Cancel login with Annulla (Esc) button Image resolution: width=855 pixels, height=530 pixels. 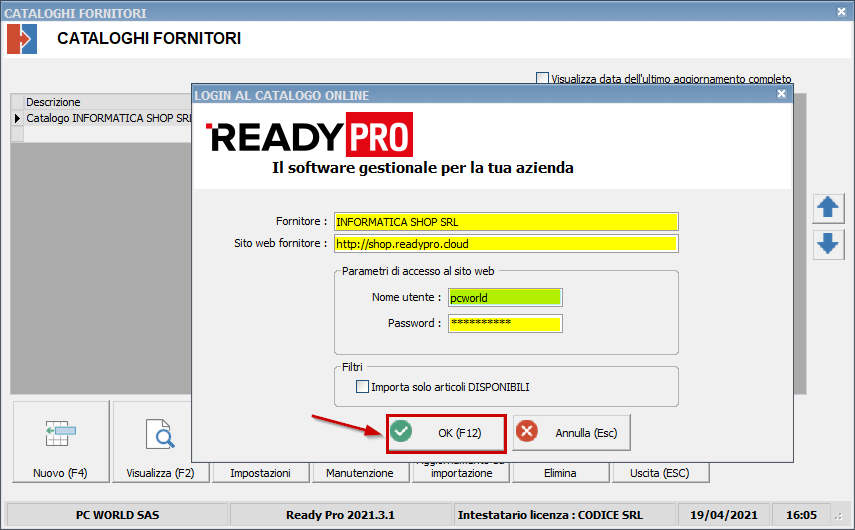pyautogui.click(x=571, y=432)
